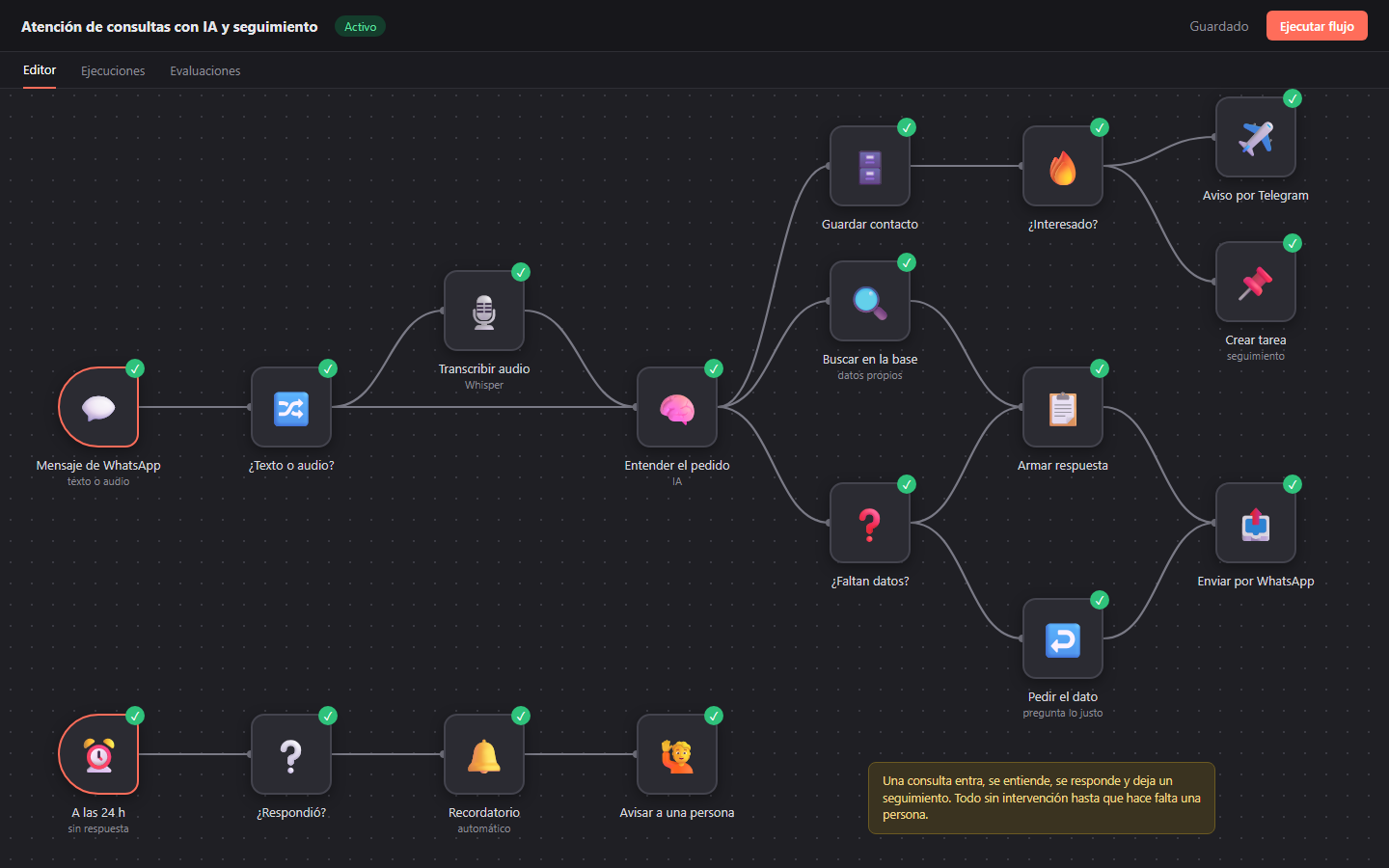Image resolution: width=1389 pixels, height=868 pixels.
Task: Open the A las 24 h alarm clock node
Action: point(98,754)
